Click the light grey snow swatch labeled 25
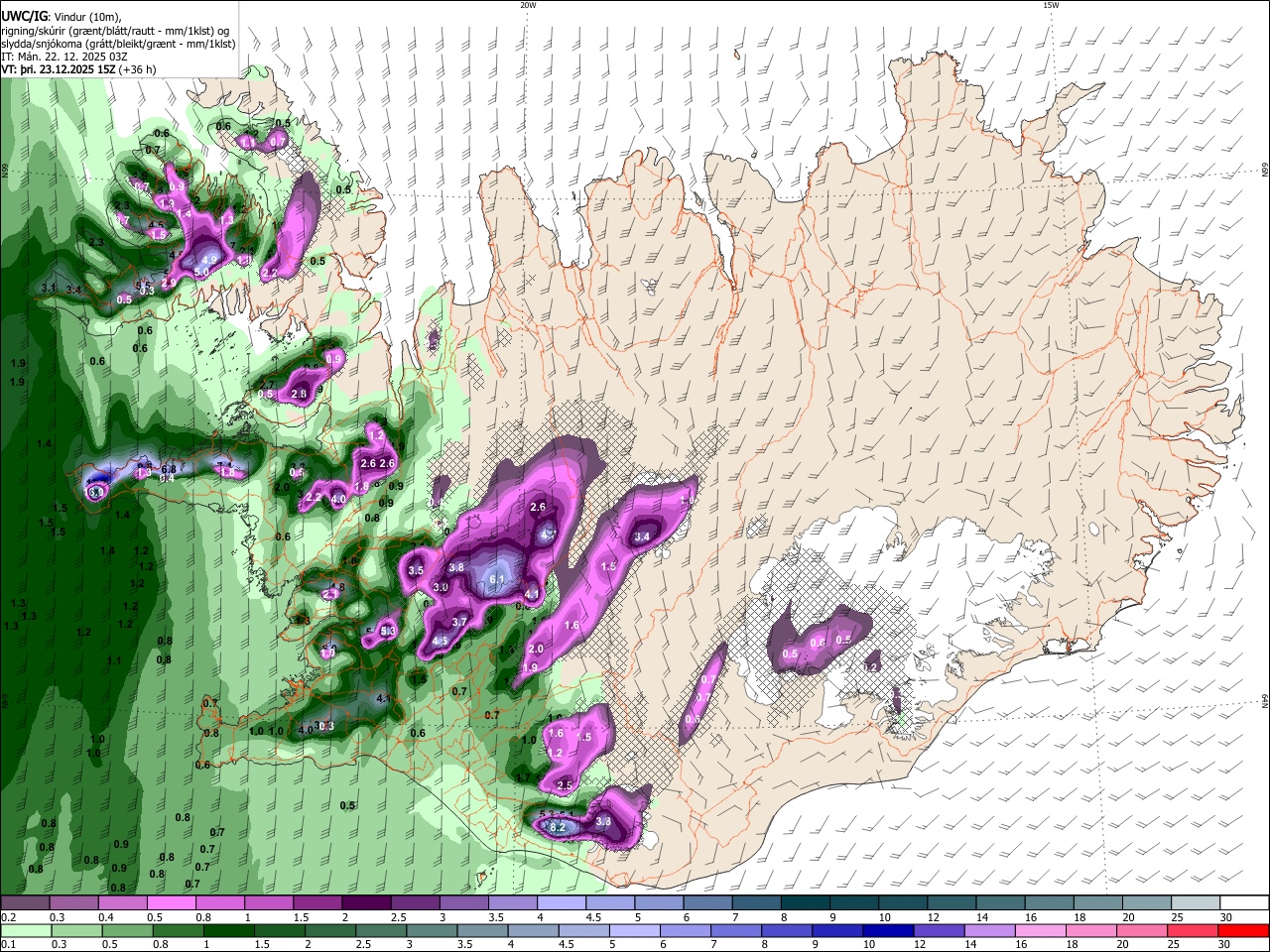 (x=1194, y=903)
